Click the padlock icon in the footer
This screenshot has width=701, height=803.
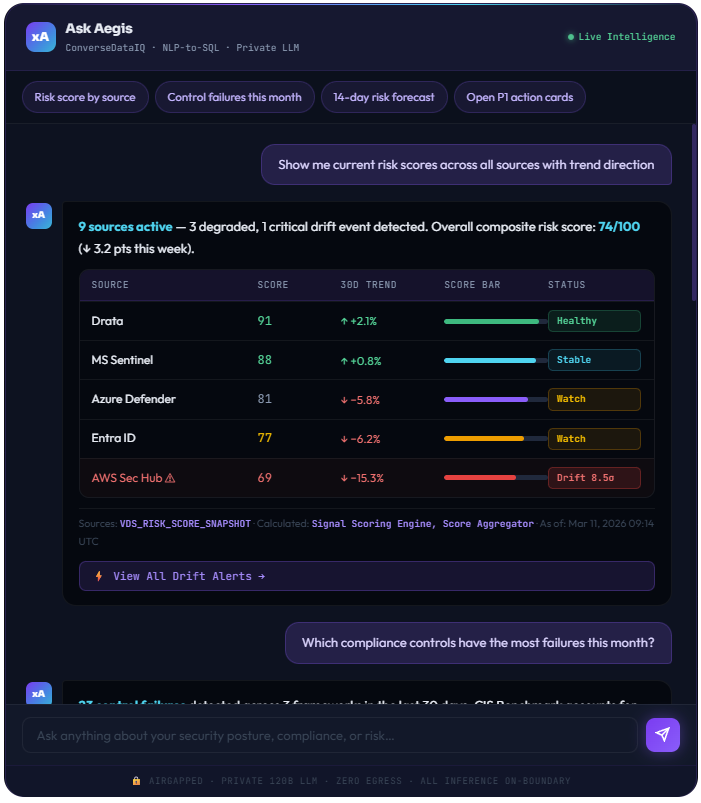pyautogui.click(x=136, y=780)
